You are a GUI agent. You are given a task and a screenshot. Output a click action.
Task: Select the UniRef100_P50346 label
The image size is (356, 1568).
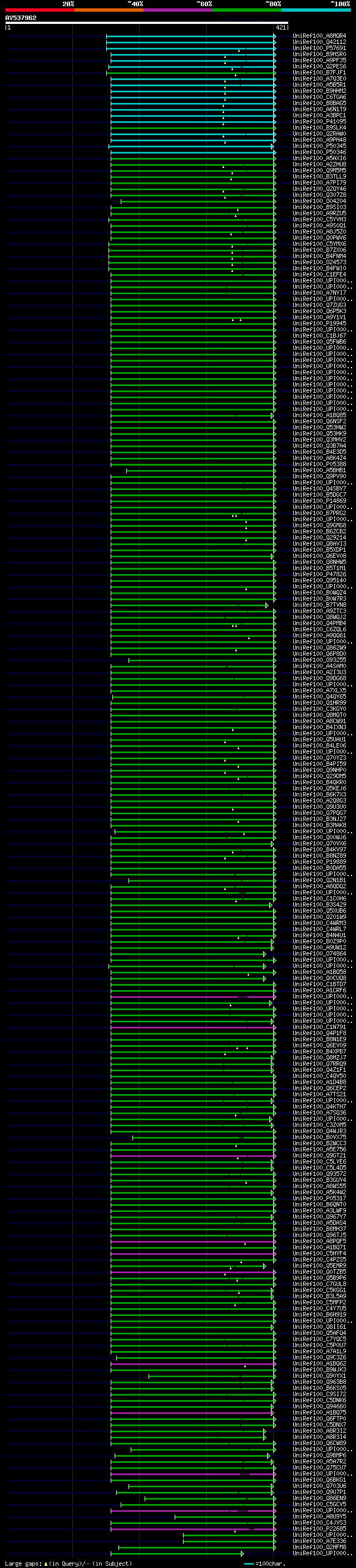coord(319,152)
